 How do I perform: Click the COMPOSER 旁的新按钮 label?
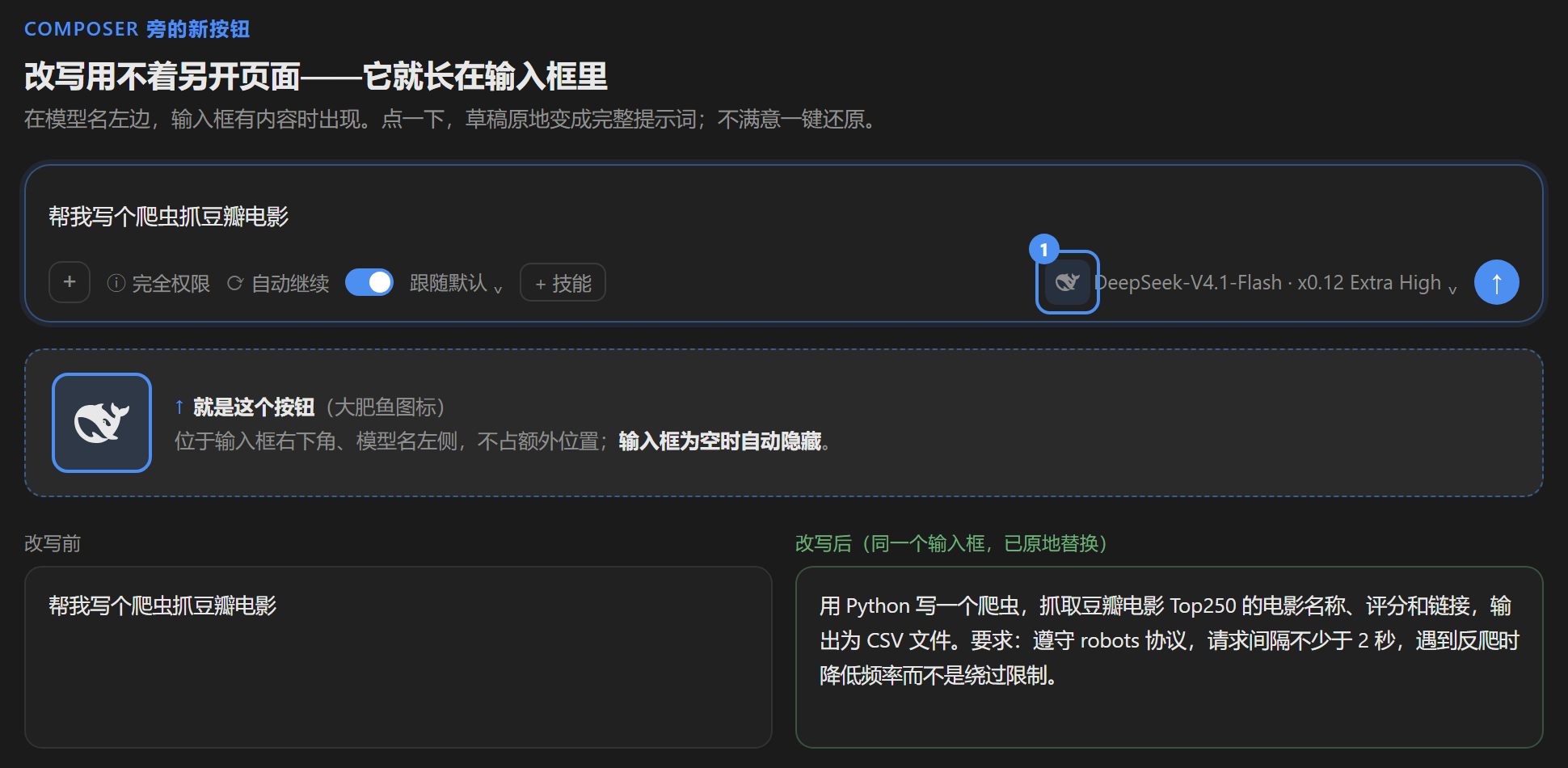[137, 29]
